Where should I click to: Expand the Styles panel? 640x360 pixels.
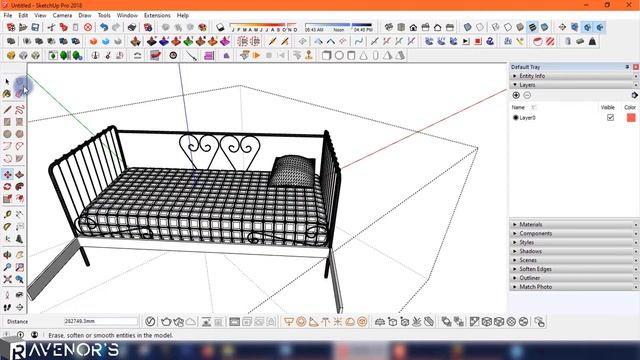[x=573, y=242]
